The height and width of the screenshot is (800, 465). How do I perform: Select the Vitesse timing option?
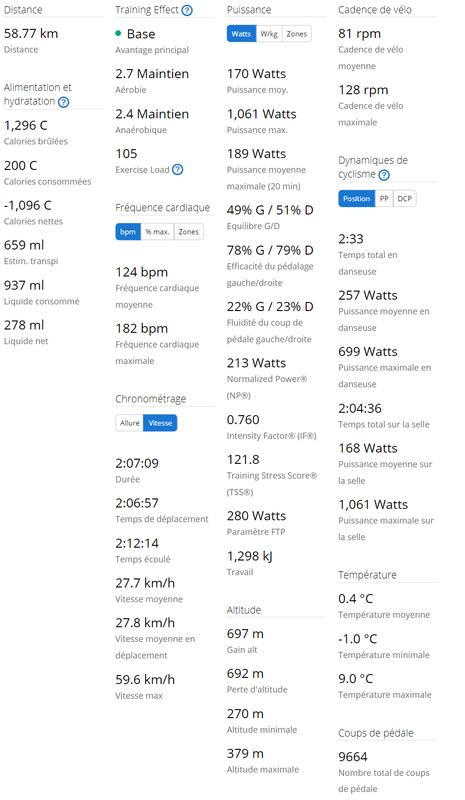pos(160,423)
